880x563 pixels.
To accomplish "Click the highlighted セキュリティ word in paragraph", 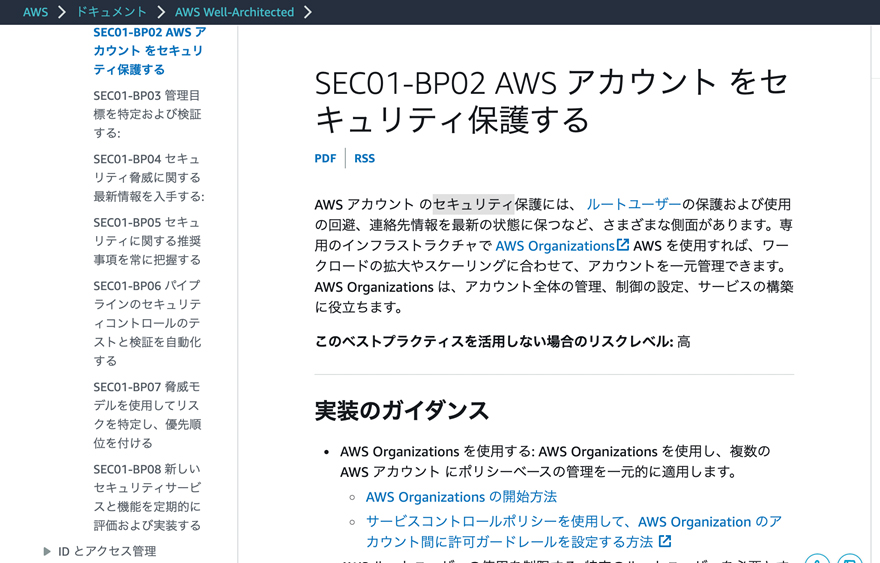I will pos(474,204).
